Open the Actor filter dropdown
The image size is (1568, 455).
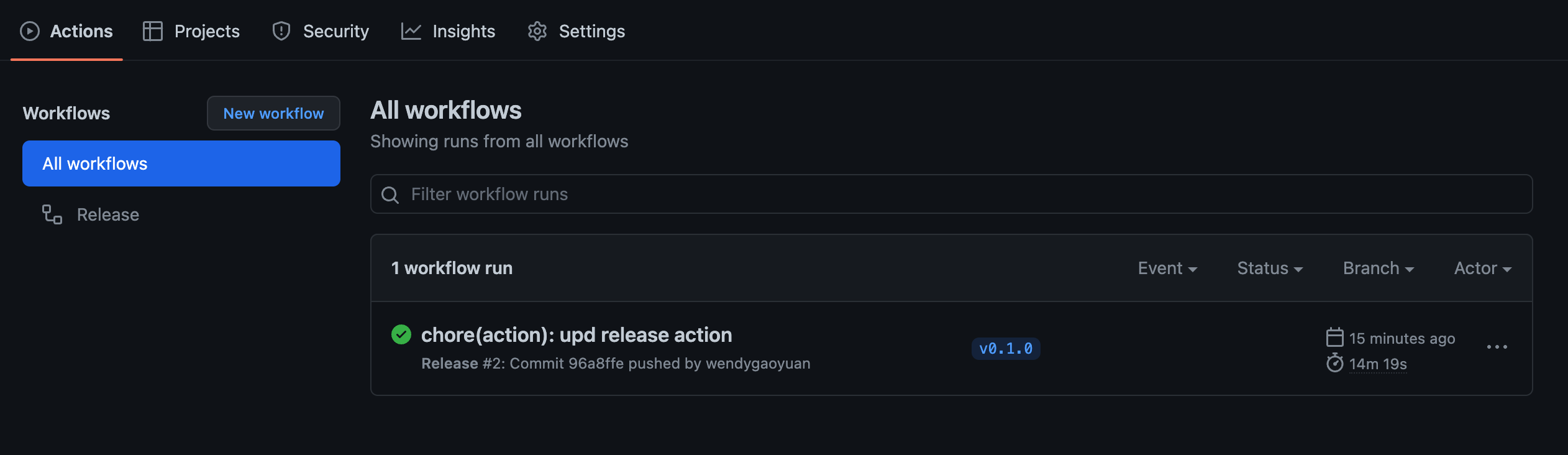point(1482,269)
